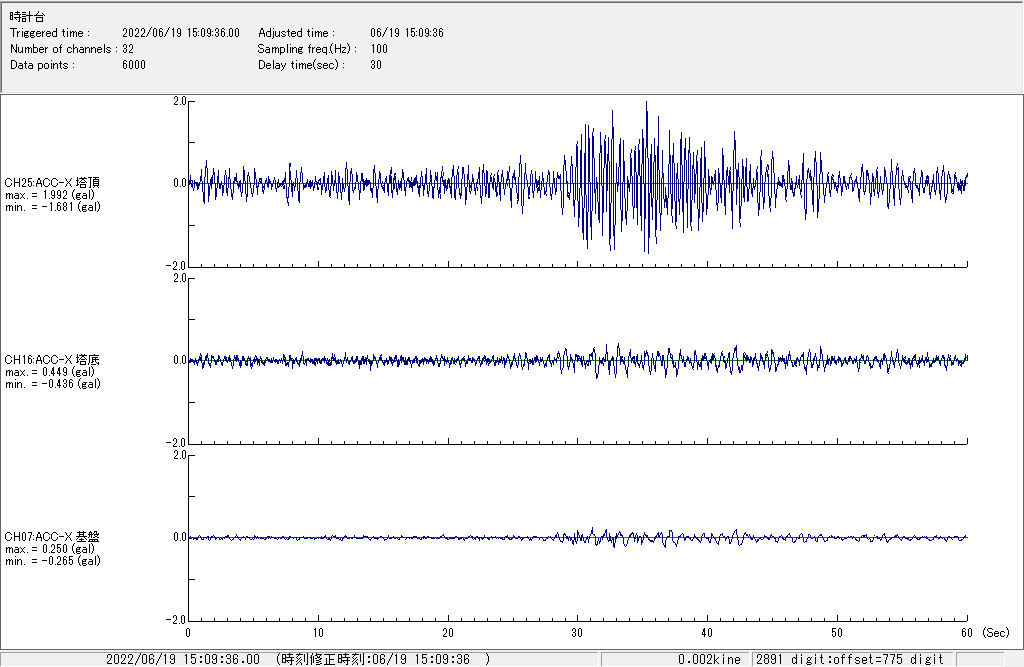Image resolution: width=1024 pixels, height=667 pixels.
Task: Click the 30 second mark on time axis
Action: [x=577, y=633]
